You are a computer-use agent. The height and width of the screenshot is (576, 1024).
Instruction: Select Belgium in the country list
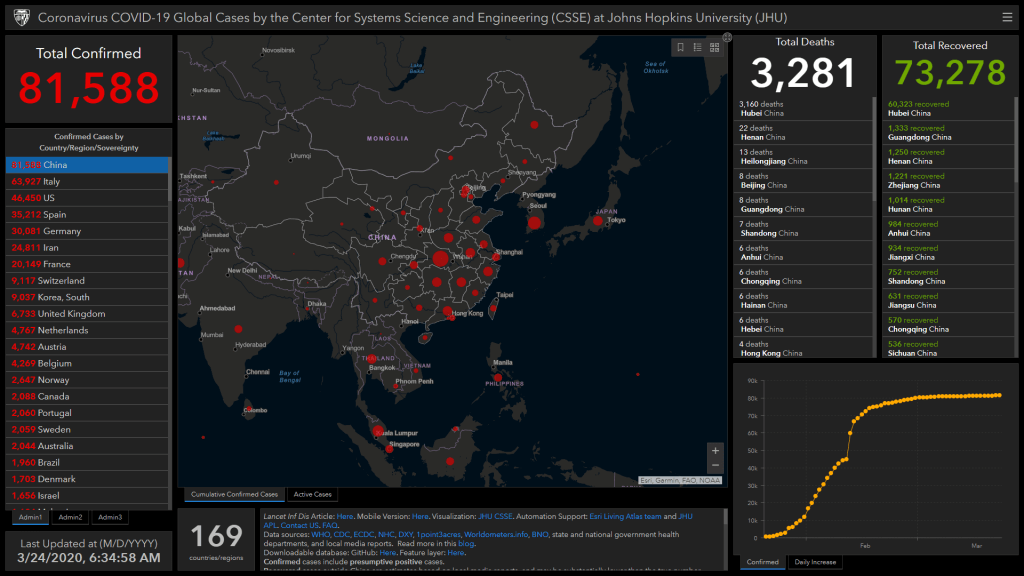(x=87, y=363)
